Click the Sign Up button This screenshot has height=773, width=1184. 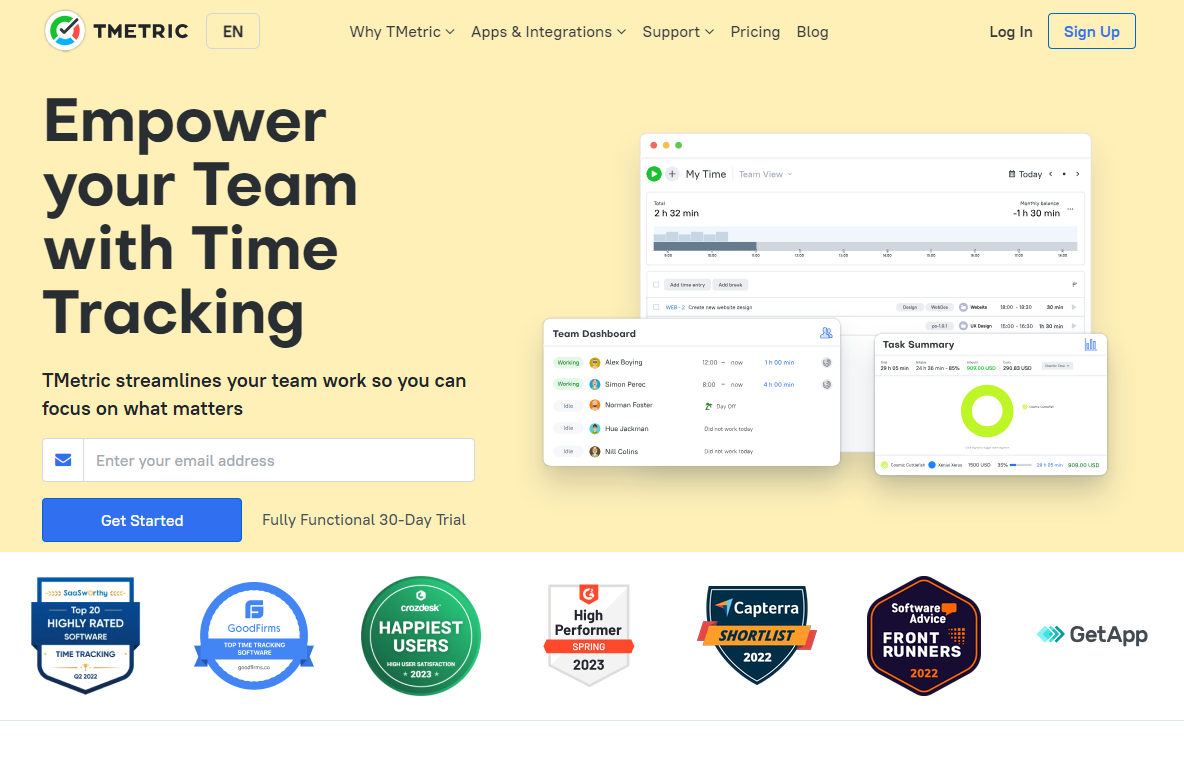tap(1091, 31)
